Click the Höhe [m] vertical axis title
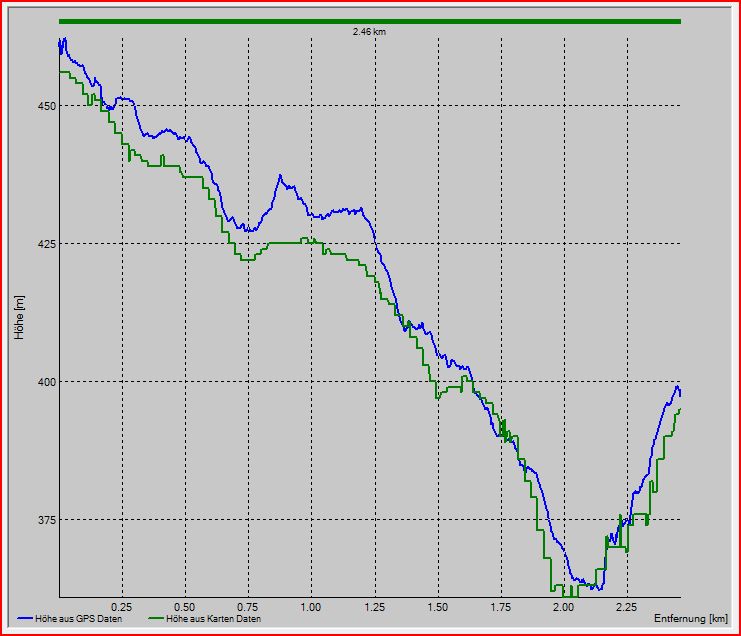741x636 pixels. click(x=19, y=317)
